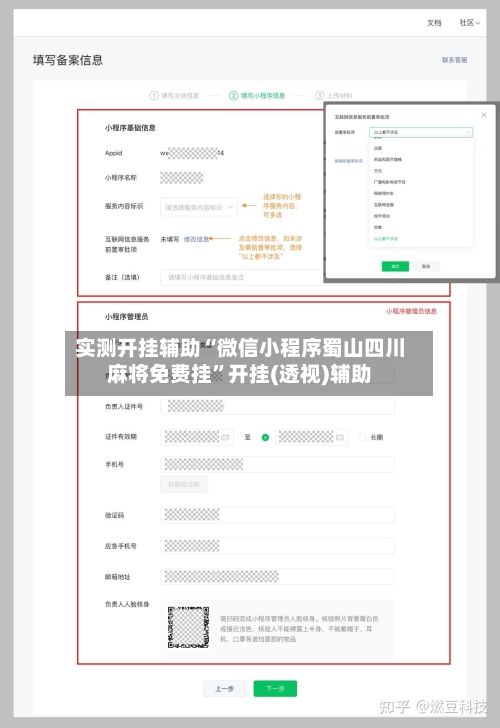Select 广播电影电视节目 option
The height and width of the screenshot is (728, 500).
(x=390, y=182)
